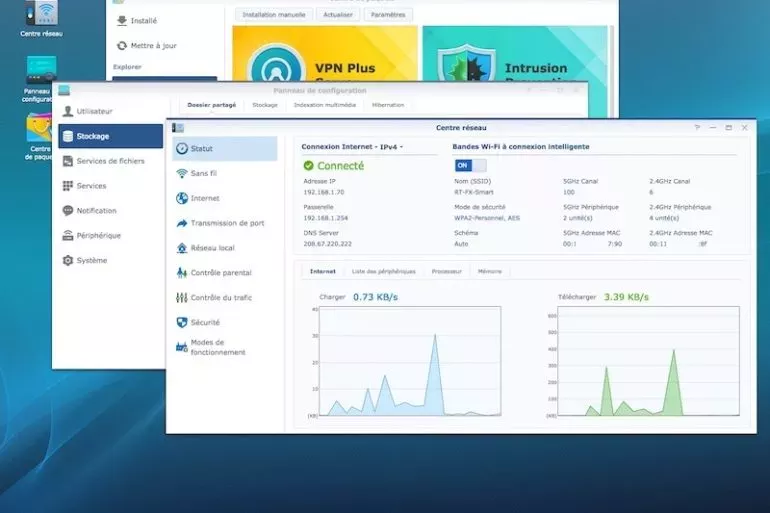The image size is (770, 513).
Task: Open Services de fichiers in configuration panel
Action: (110, 161)
